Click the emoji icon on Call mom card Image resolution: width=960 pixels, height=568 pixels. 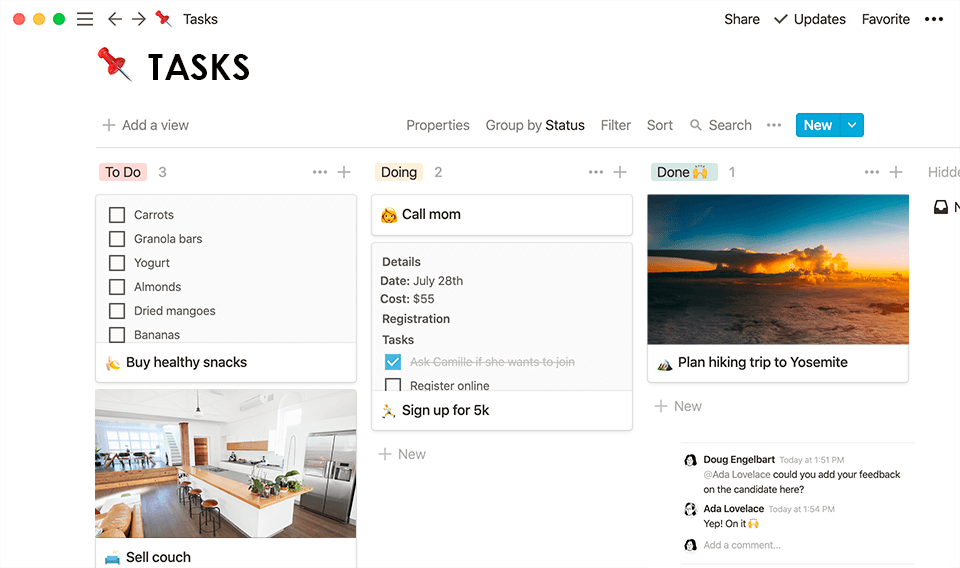click(x=389, y=215)
